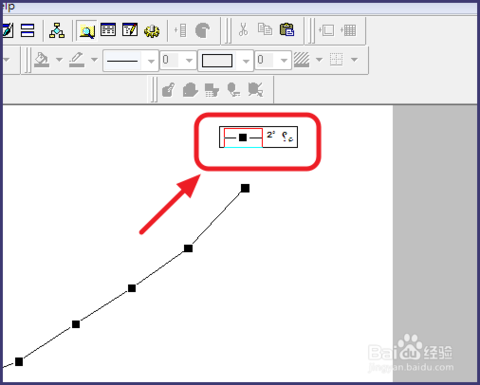Click the grayed hand-with-pen icon
This screenshot has height=385, width=480.
pos(168,90)
